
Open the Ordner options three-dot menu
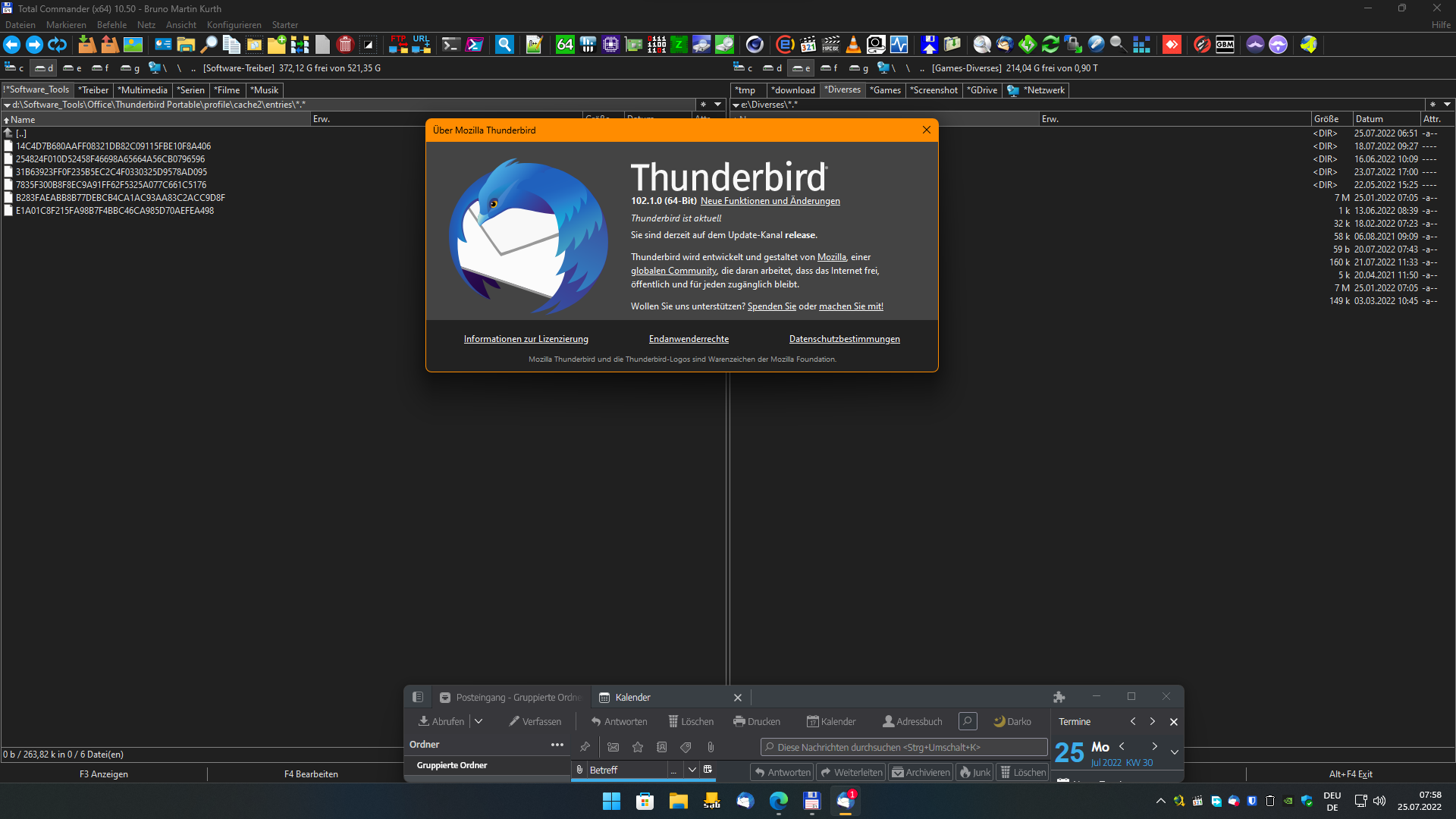pos(557,745)
